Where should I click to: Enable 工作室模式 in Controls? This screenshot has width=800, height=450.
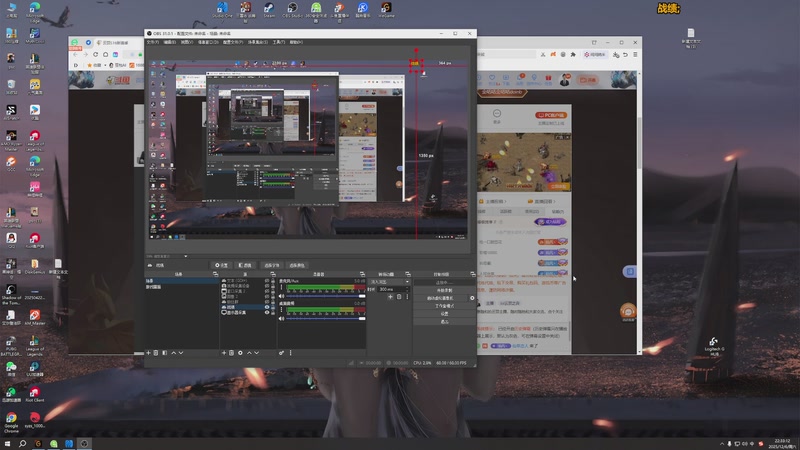coord(444,306)
